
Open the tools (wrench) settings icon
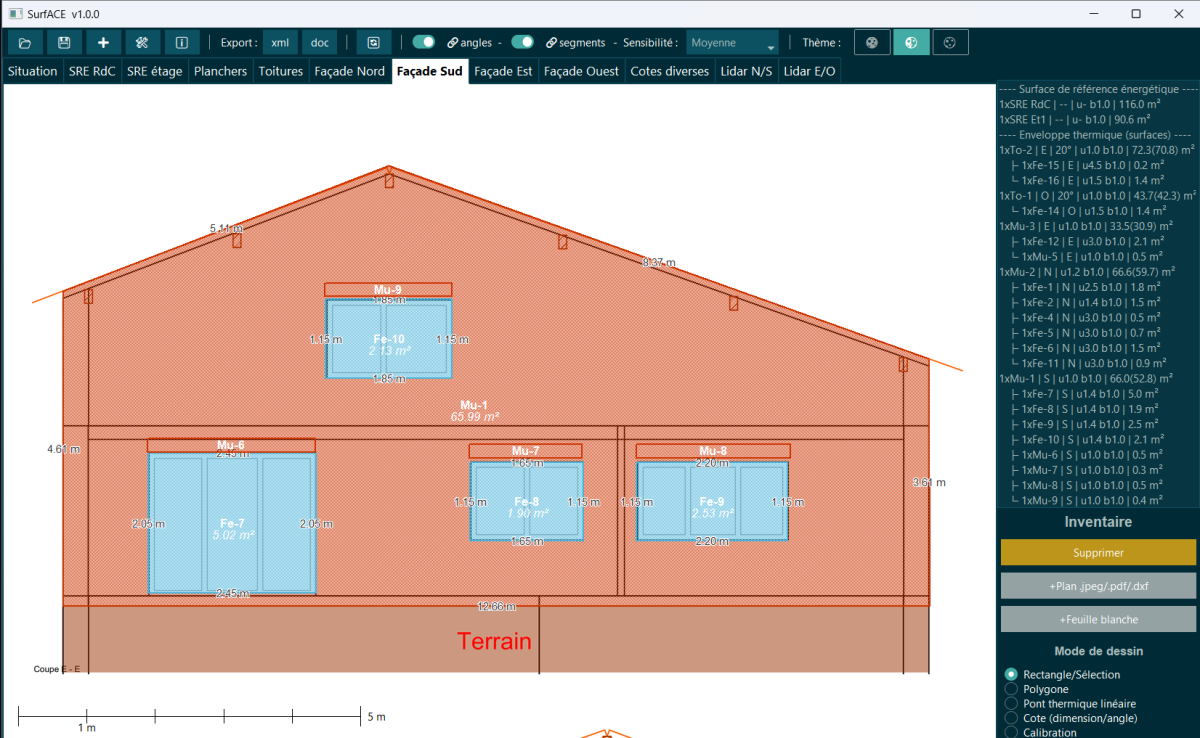tap(142, 43)
